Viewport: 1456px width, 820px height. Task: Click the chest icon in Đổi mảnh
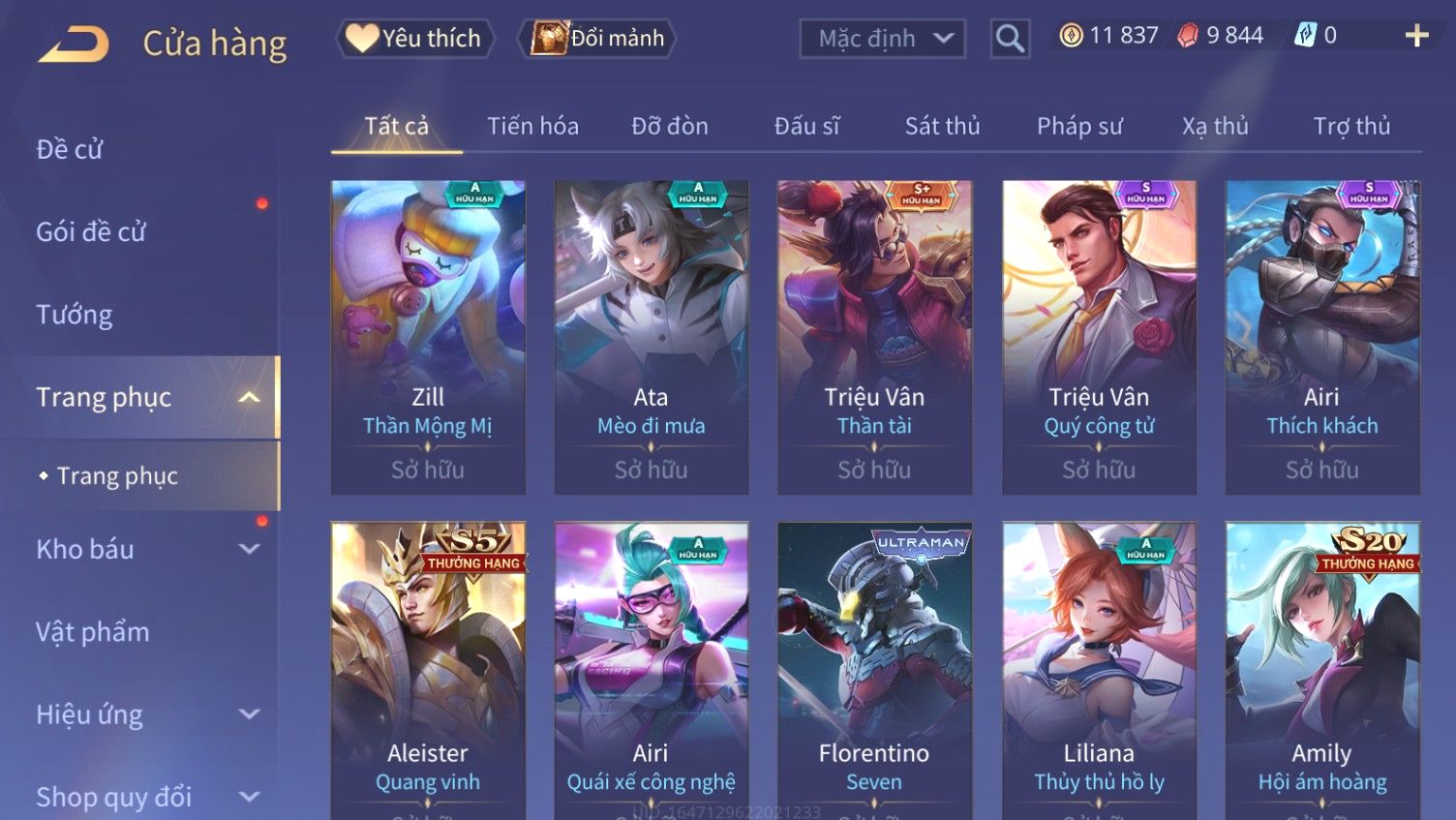548,38
